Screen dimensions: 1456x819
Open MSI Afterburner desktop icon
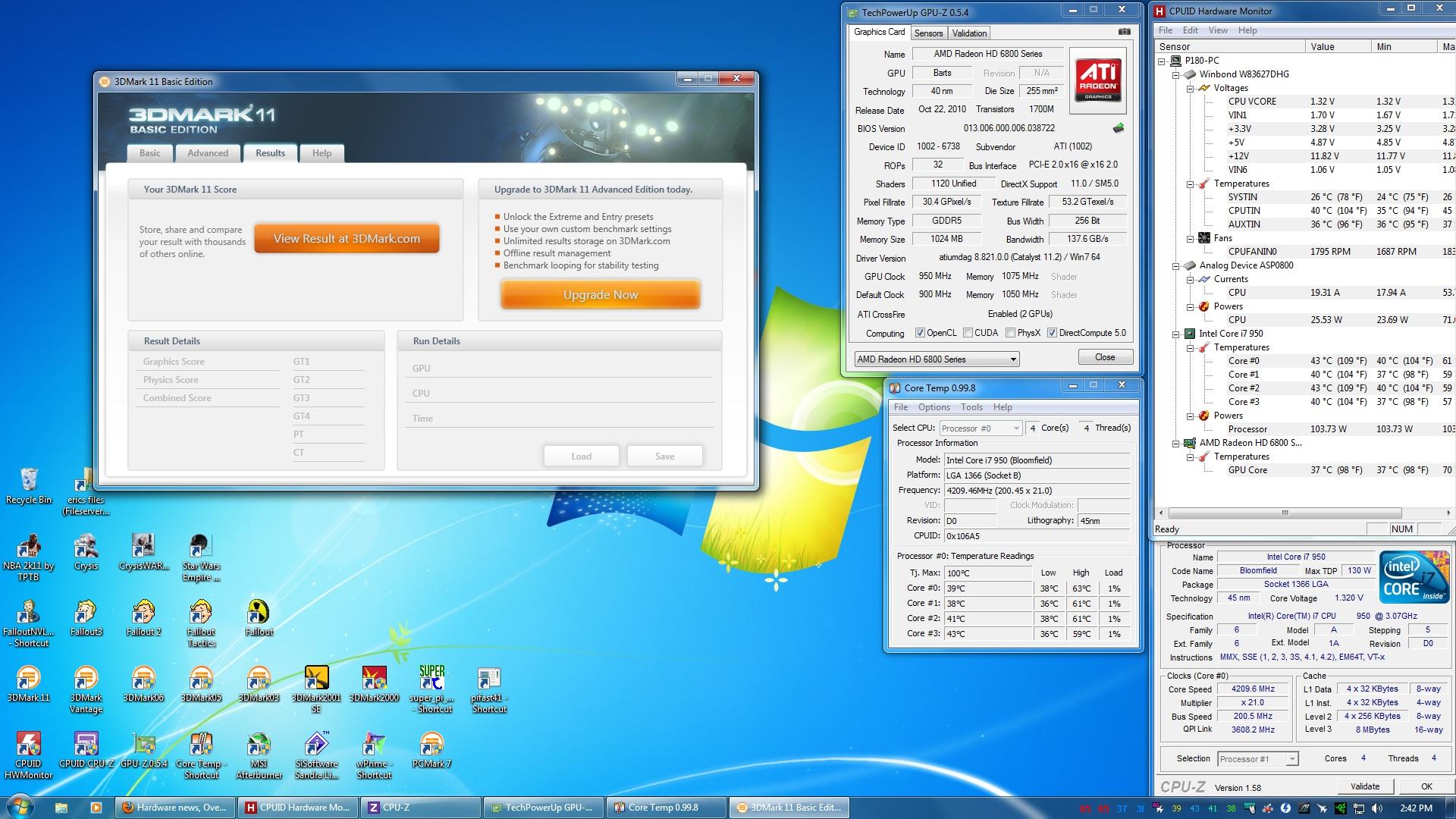(x=259, y=755)
